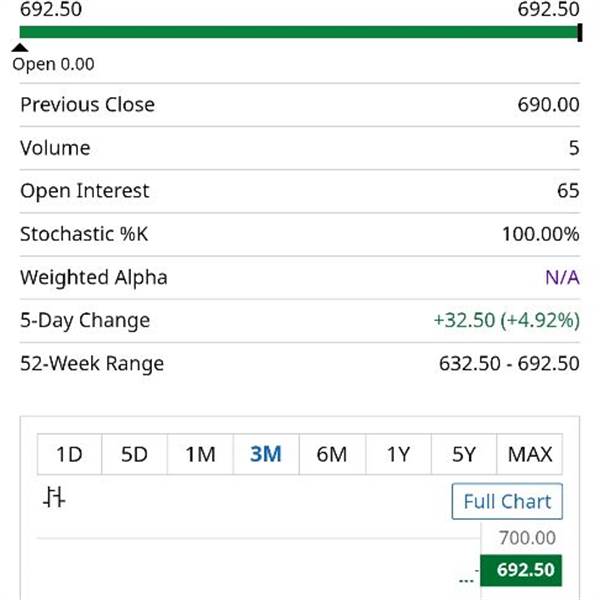This screenshot has height=600, width=600.
Task: Click the 52-Week Range label
Action: tap(92, 364)
